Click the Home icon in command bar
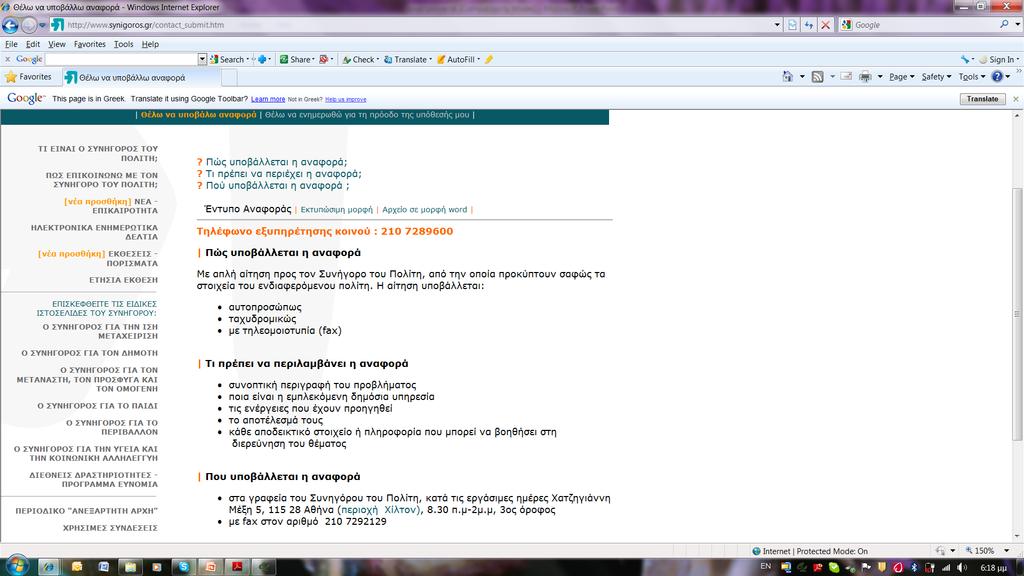The image size is (1024, 576). pos(788,76)
